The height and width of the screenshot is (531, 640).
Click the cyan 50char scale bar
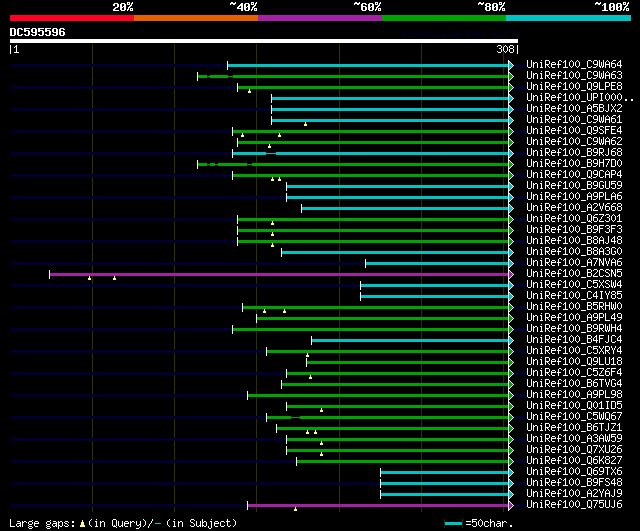[x=453, y=523]
